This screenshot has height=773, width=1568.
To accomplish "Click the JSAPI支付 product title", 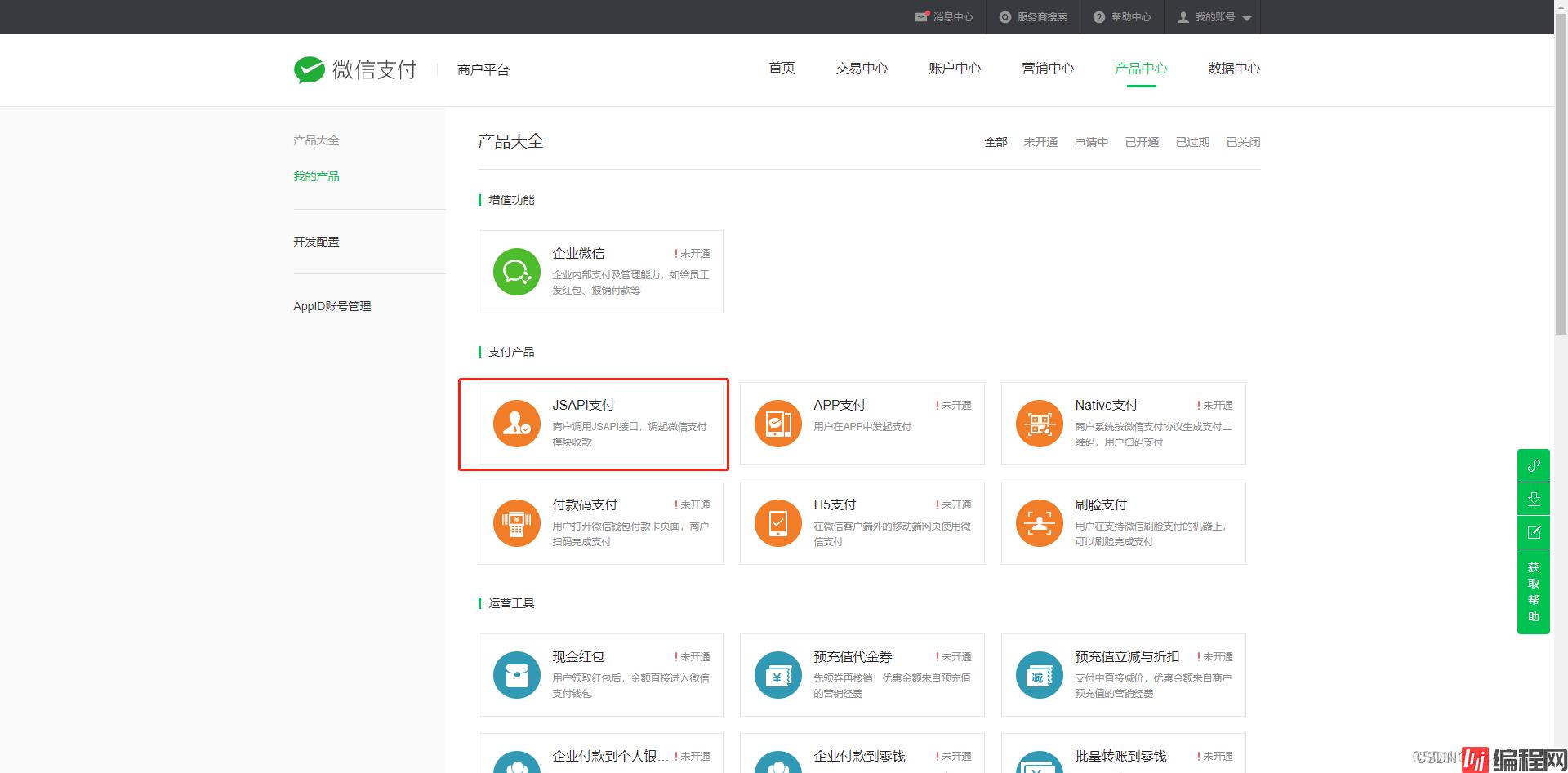I will pos(583,405).
